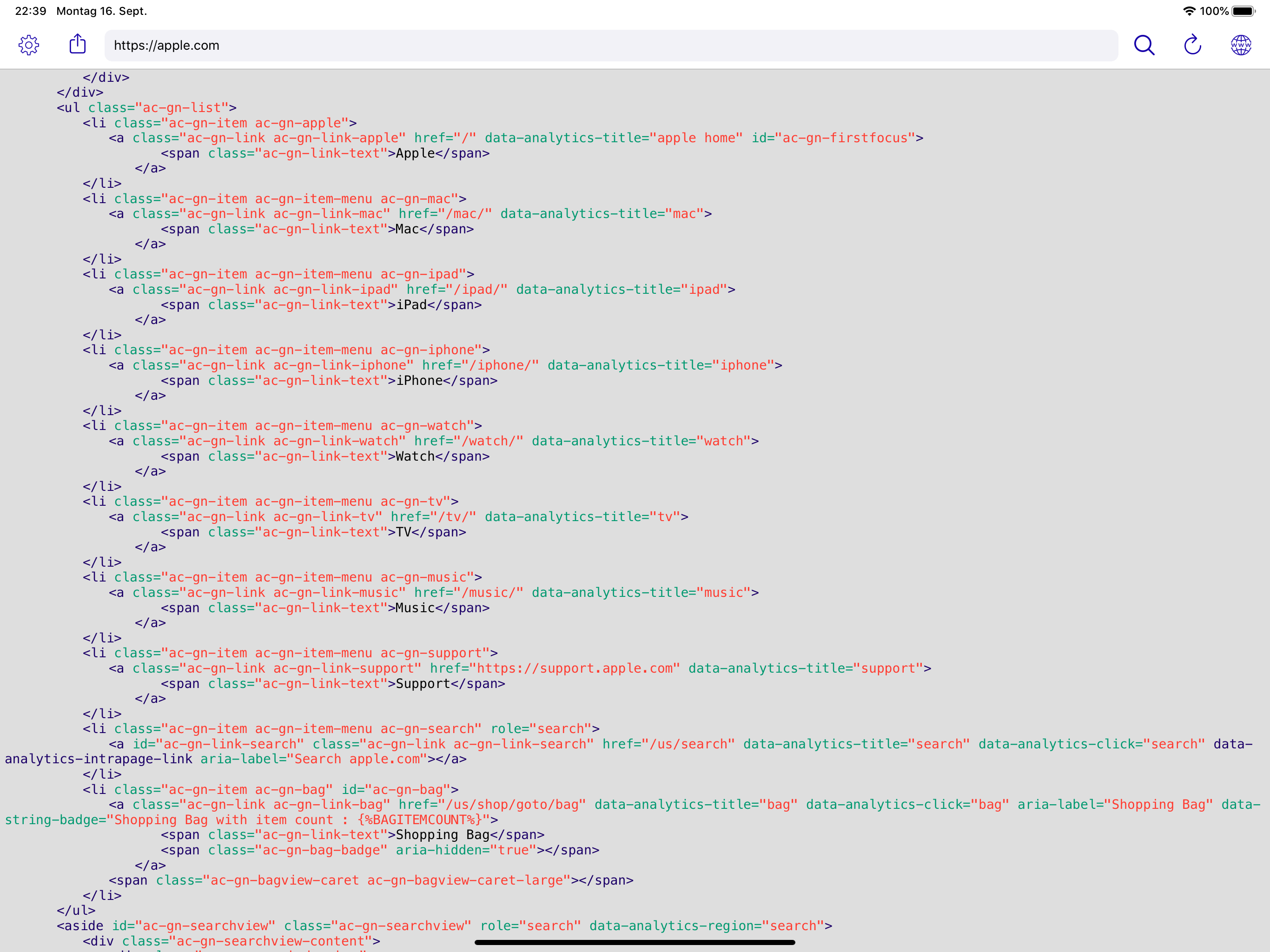The width and height of the screenshot is (1270, 952).
Task: Click the data-analytics-title="mac" attribute value
Action: [683, 213]
